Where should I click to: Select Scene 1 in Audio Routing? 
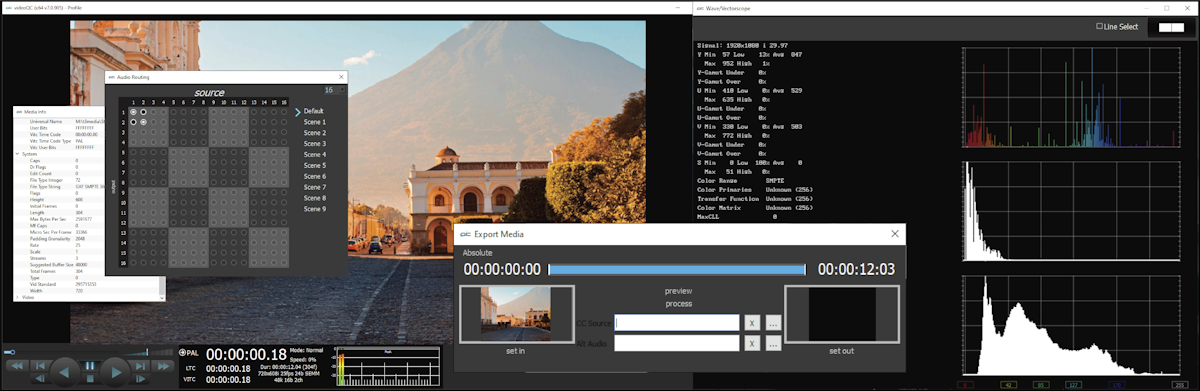tap(315, 122)
